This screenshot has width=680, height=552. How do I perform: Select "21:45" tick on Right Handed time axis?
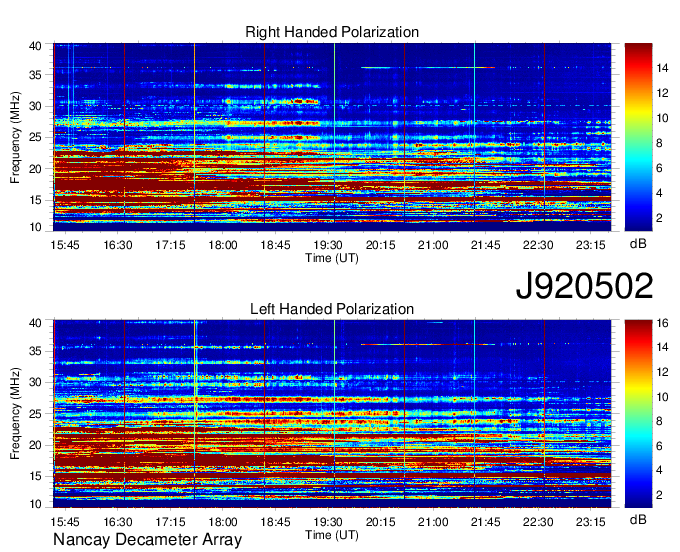tap(486, 245)
